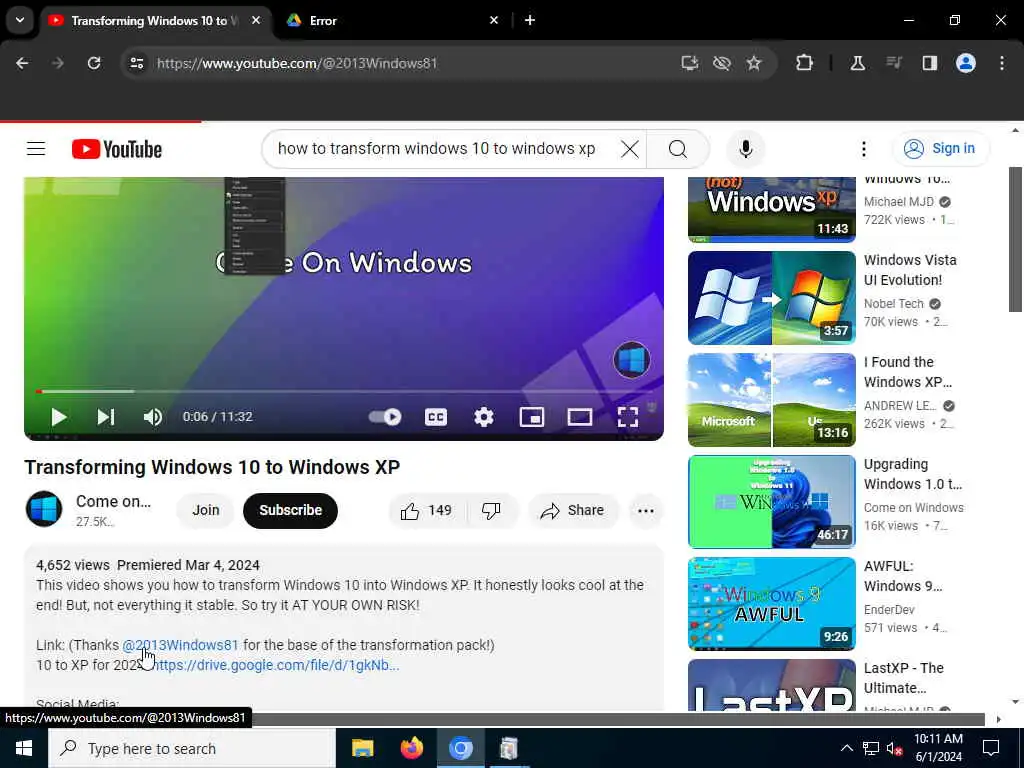
Task: Open Upgrading Windows 1.0 video thumbnail
Action: click(772, 502)
